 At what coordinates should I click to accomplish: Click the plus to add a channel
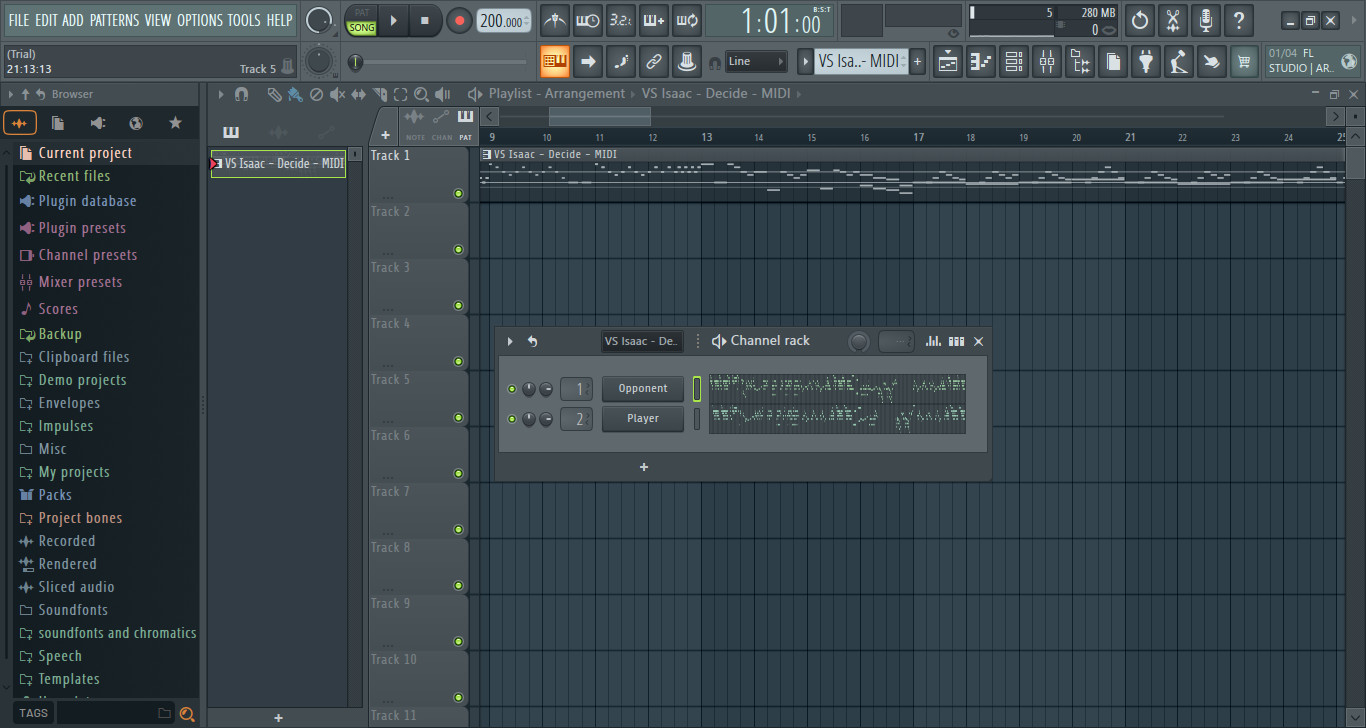643,466
